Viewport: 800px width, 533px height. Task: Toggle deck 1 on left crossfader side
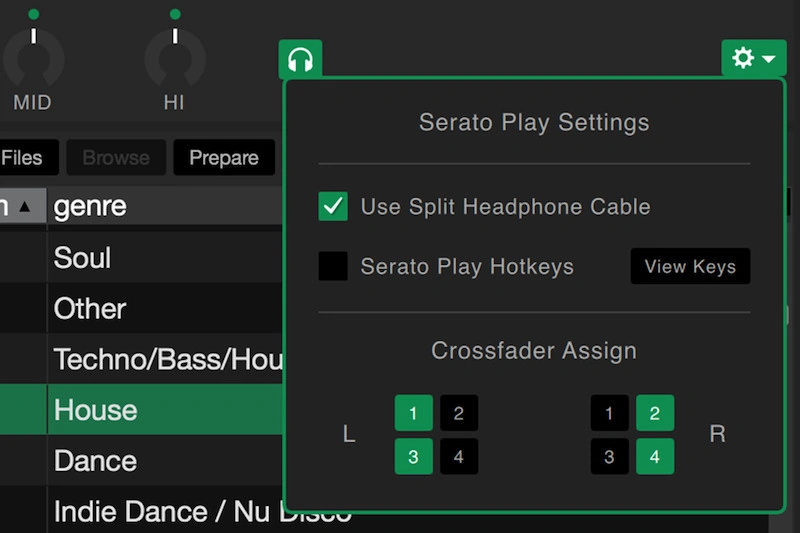coord(414,413)
